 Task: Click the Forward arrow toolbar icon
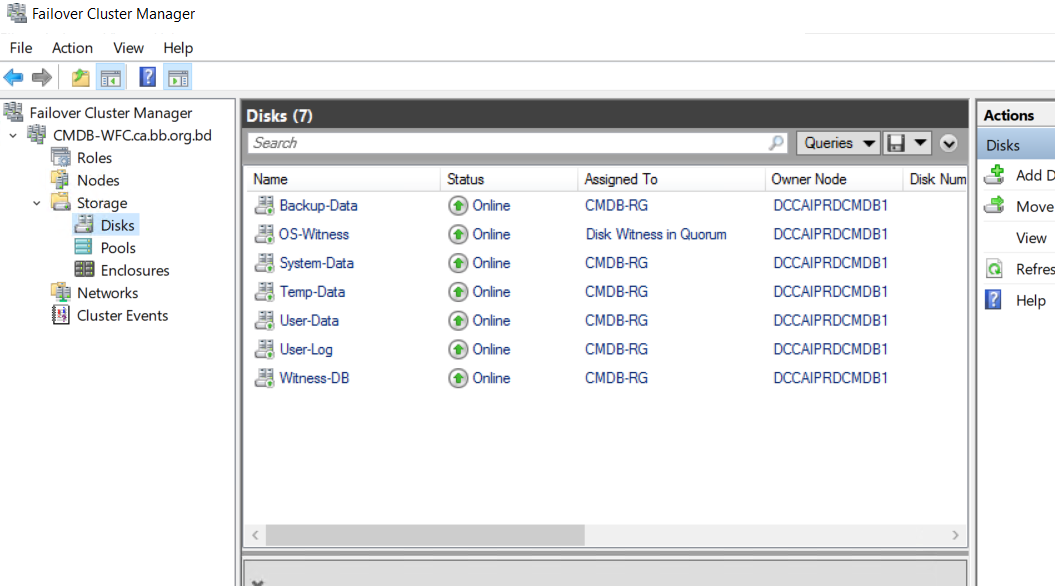click(42, 77)
